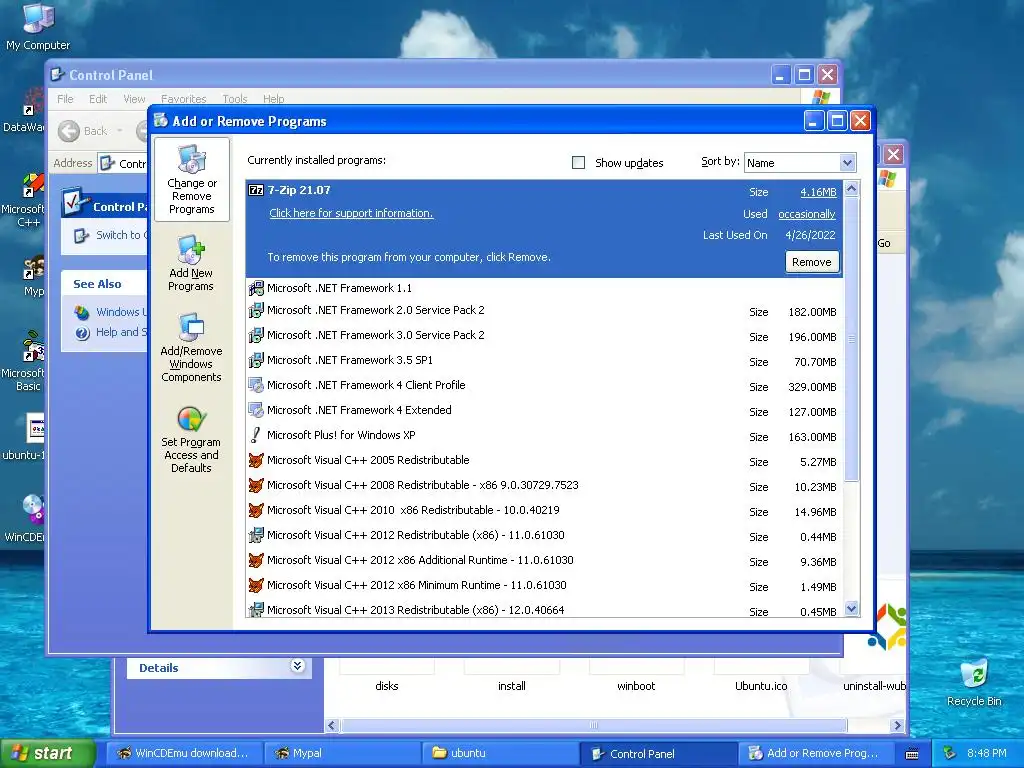This screenshot has height=768, width=1024.
Task: Click the Help and Support icon under See Also
Action: 82,333
